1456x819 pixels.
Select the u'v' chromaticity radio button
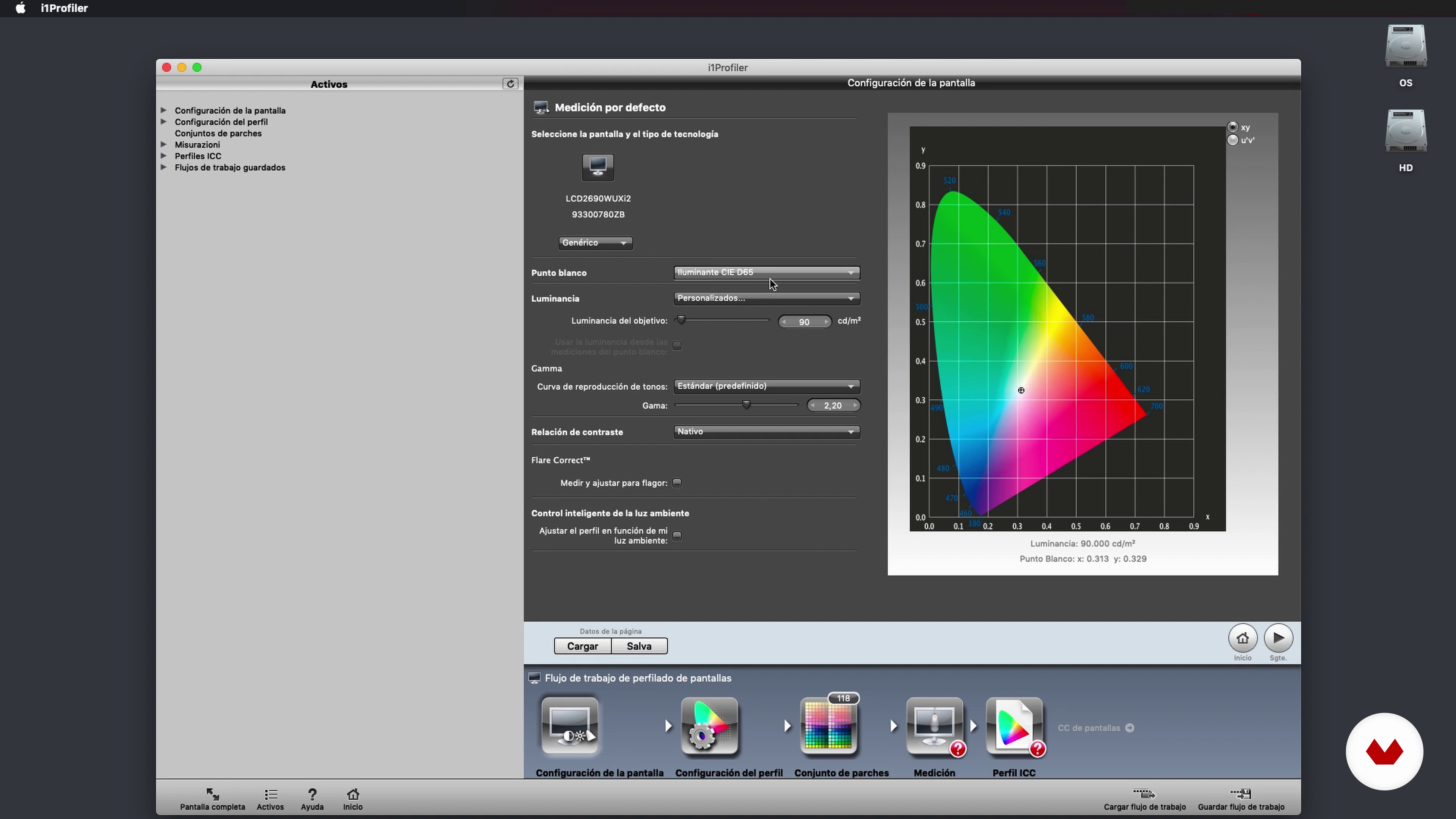[1233, 140]
